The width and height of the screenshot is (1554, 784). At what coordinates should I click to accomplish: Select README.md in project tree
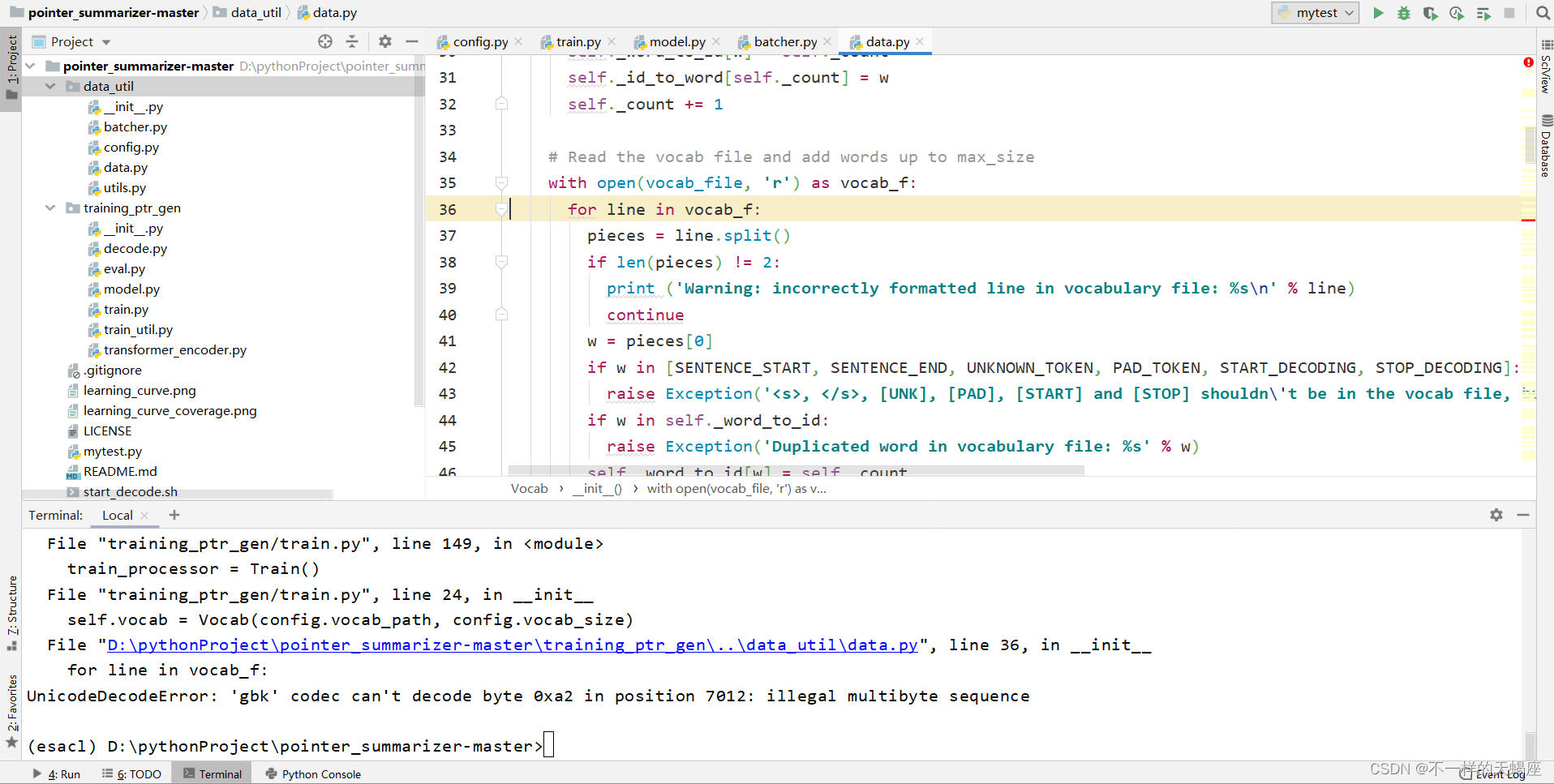pos(120,471)
